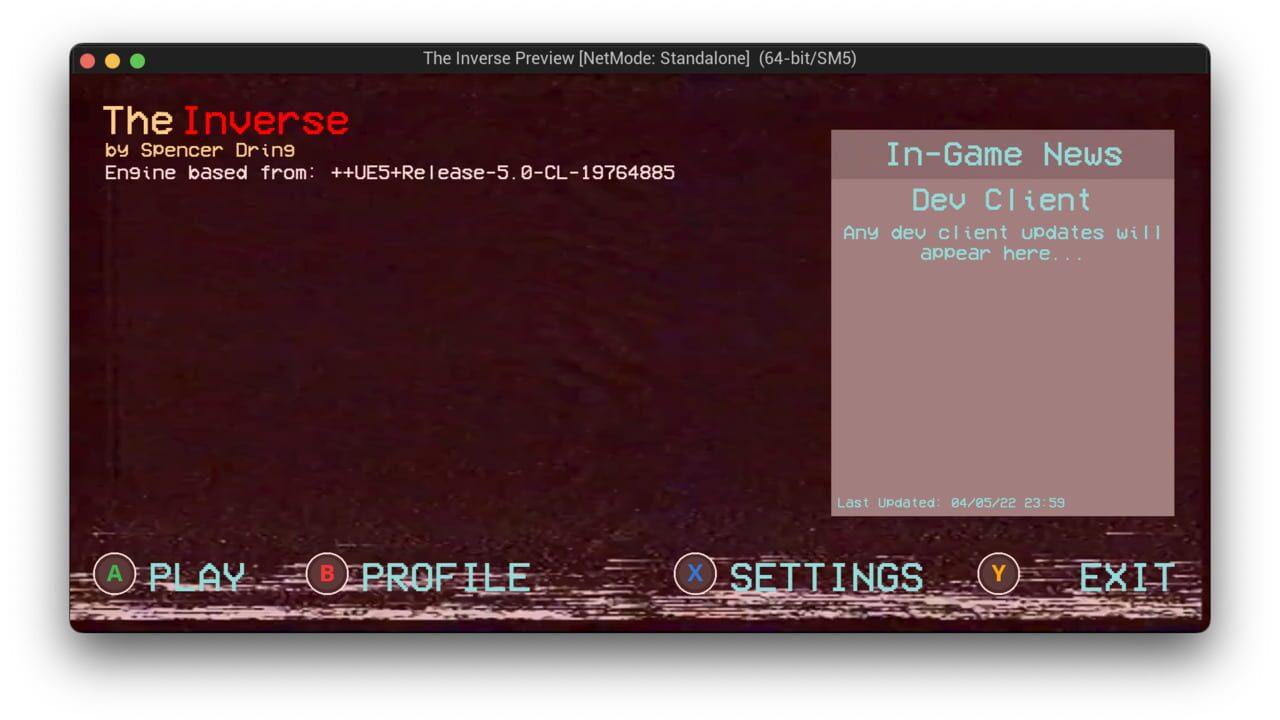This screenshot has width=1280, height=720.
Task: Click the green A gamepad button icon
Action: [x=115, y=574]
